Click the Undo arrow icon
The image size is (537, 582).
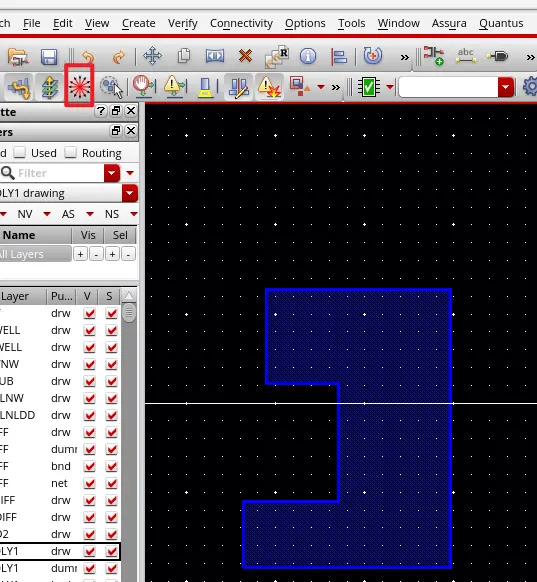tap(88, 57)
